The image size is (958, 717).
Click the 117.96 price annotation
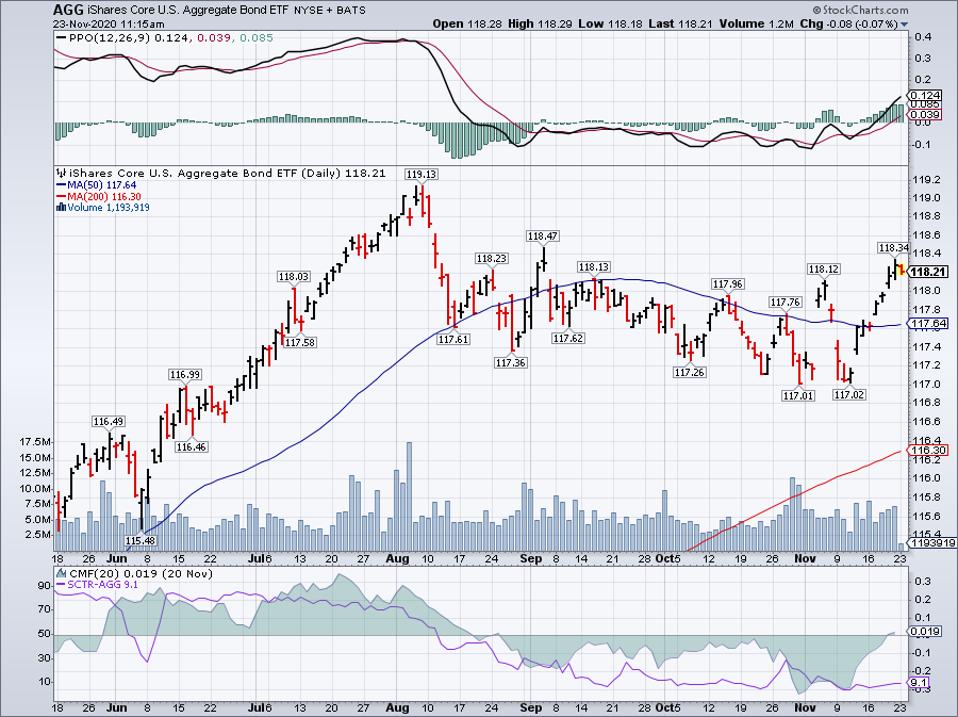point(728,285)
